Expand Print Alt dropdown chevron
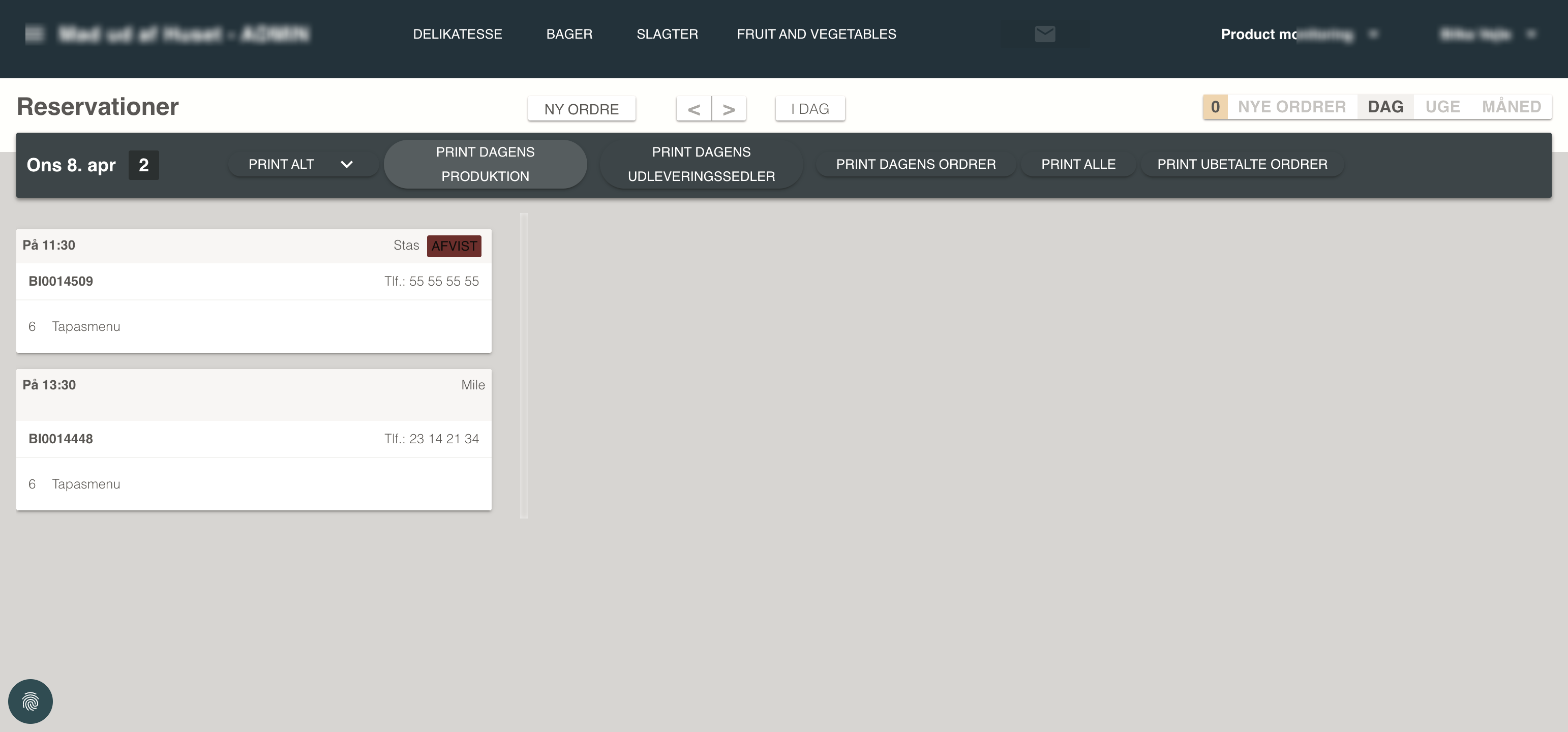 click(346, 164)
